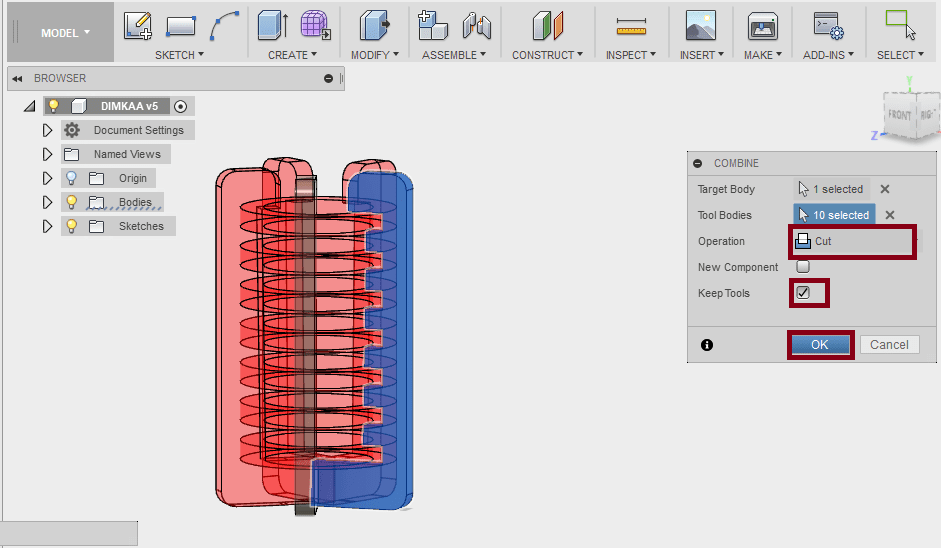Expand the Document Settings node

pos(47,130)
